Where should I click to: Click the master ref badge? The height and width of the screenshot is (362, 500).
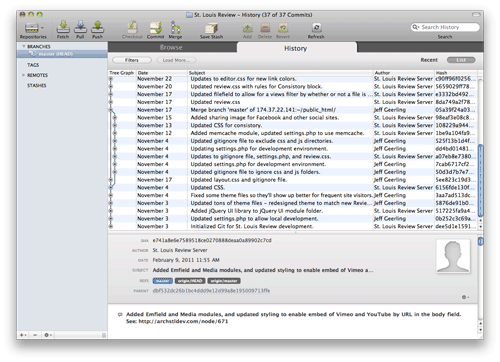(x=163, y=281)
